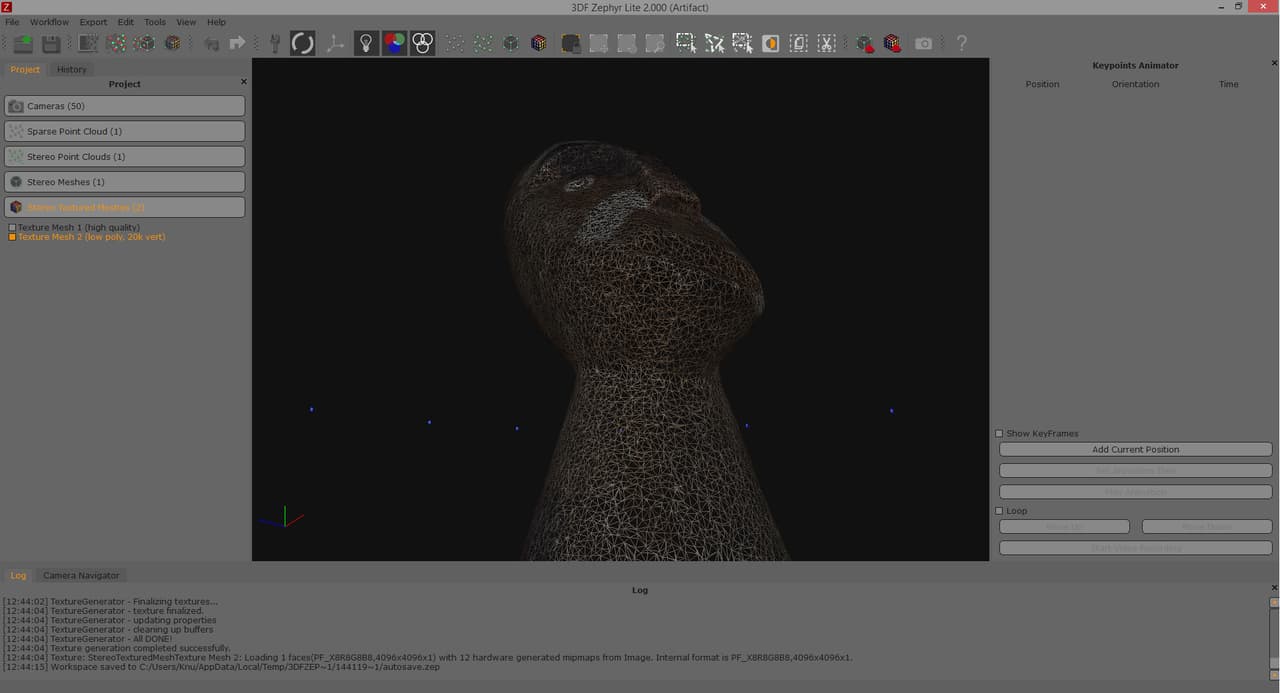The height and width of the screenshot is (693, 1280).
Task: Click the Orientation column header
Action: pos(1136,84)
